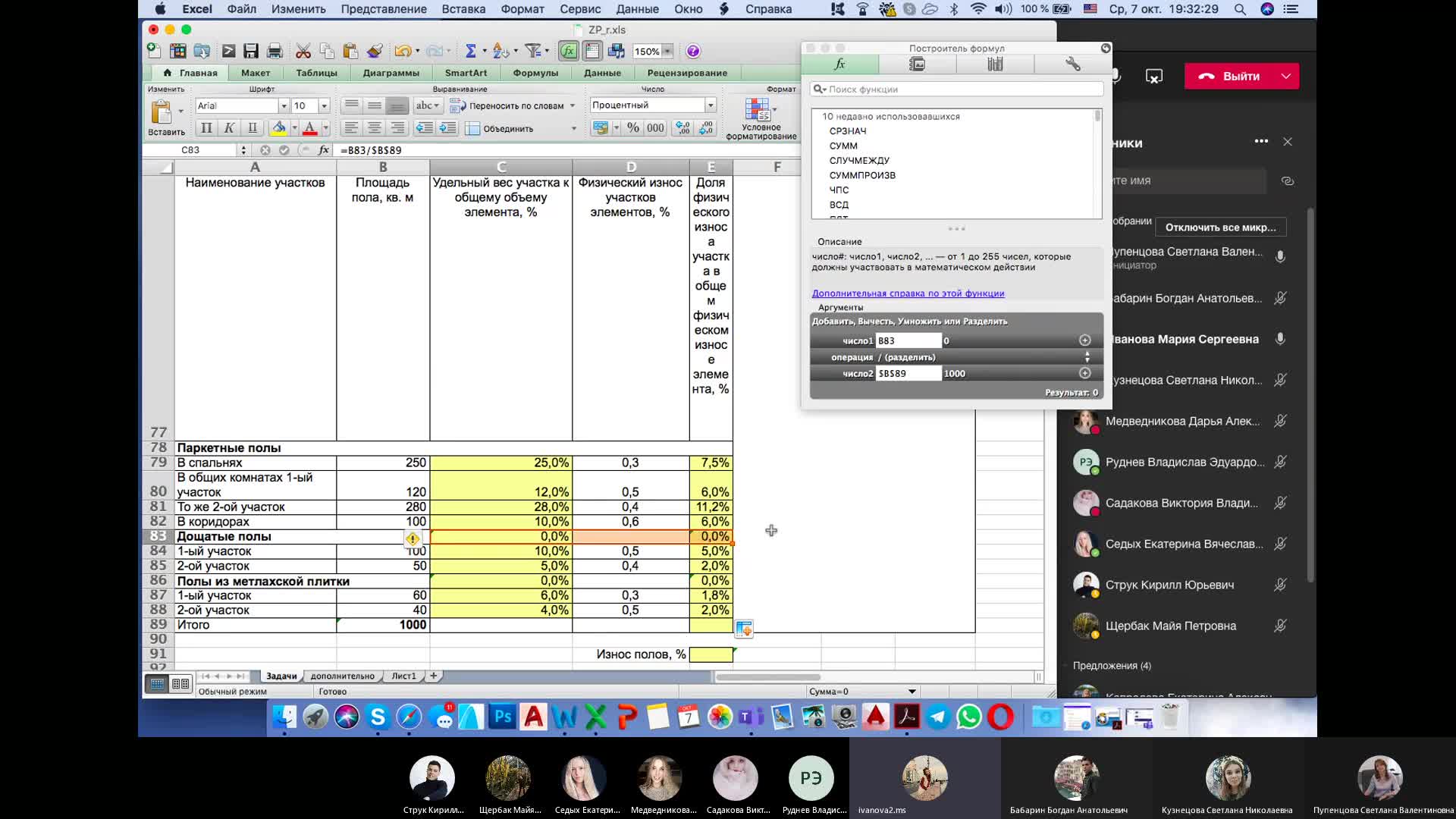The image size is (1456, 819).
Task: Click the increase indent icon
Action: [x=447, y=128]
